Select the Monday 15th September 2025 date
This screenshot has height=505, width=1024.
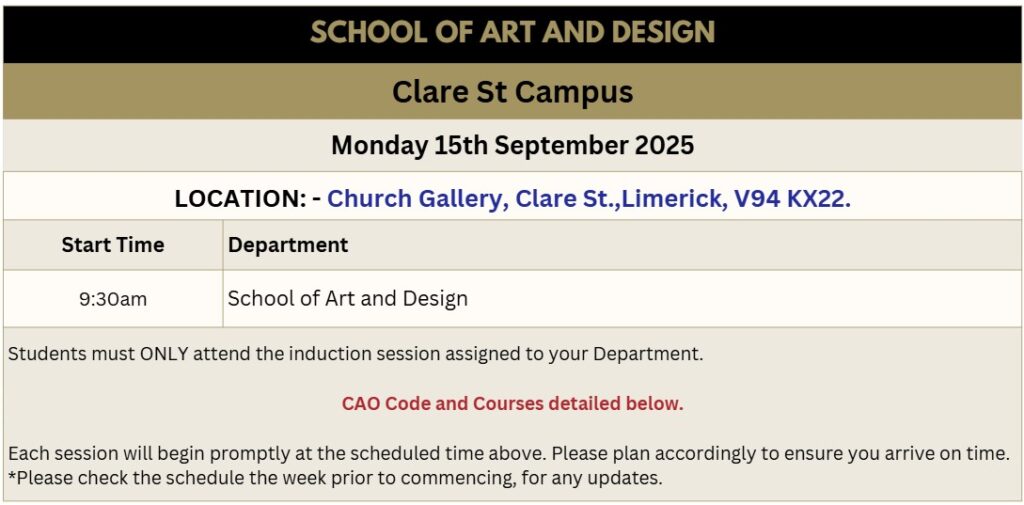512,146
